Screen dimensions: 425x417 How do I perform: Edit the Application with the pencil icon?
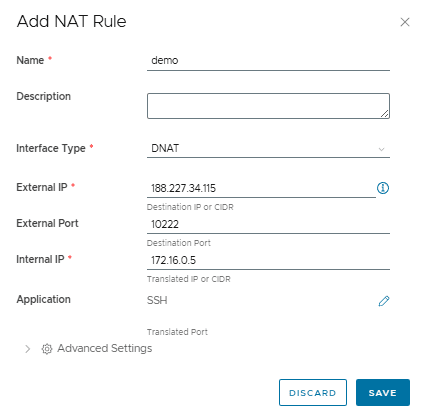pos(384,301)
